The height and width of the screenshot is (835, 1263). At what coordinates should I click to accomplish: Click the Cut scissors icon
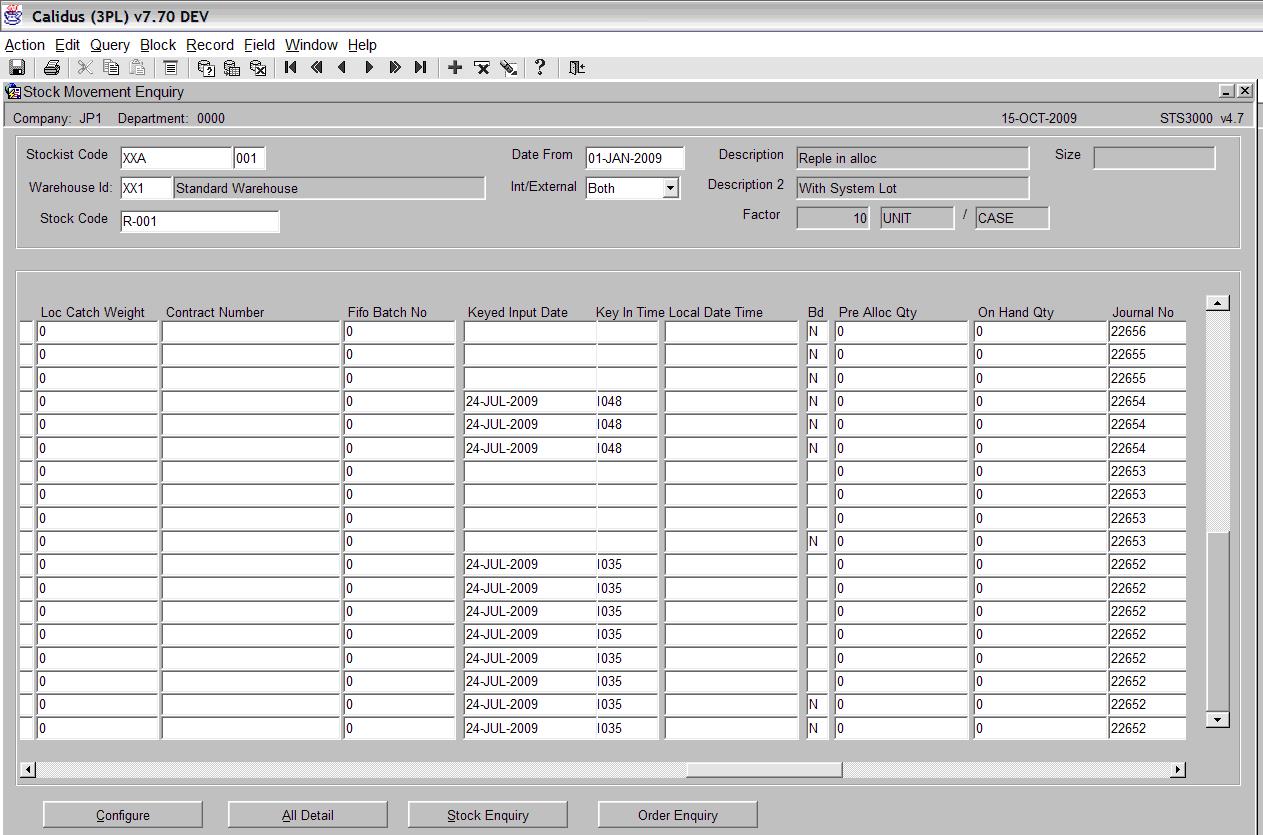[85, 68]
